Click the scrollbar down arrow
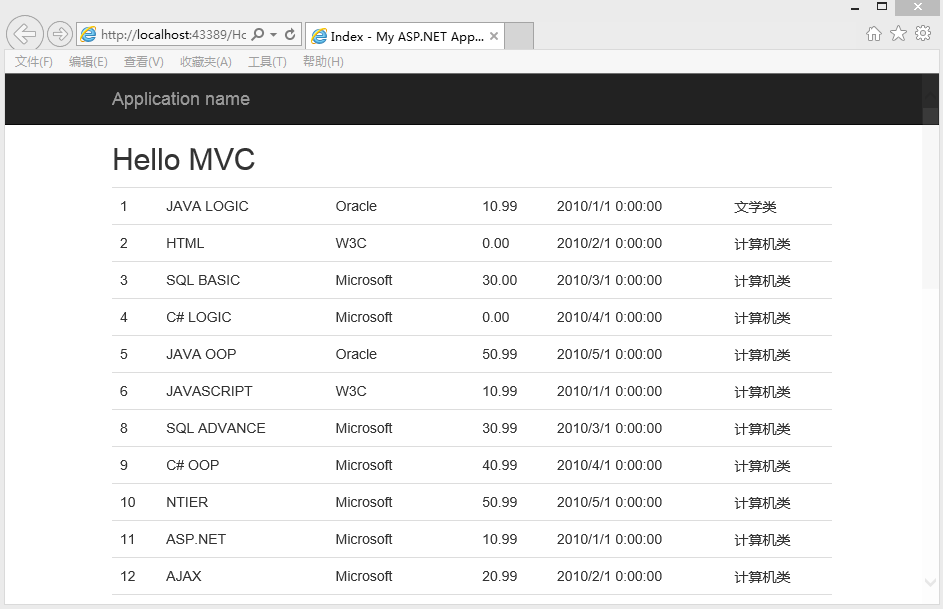This screenshot has height=609, width=943. [930, 582]
